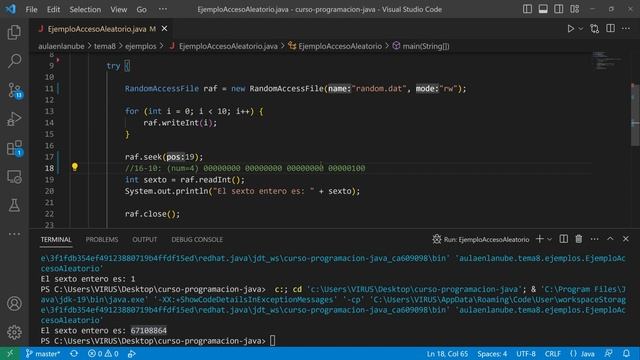Image resolution: width=640 pixels, height=360 pixels.
Task: Maximize the panel with up chevron
Action: click(610, 239)
